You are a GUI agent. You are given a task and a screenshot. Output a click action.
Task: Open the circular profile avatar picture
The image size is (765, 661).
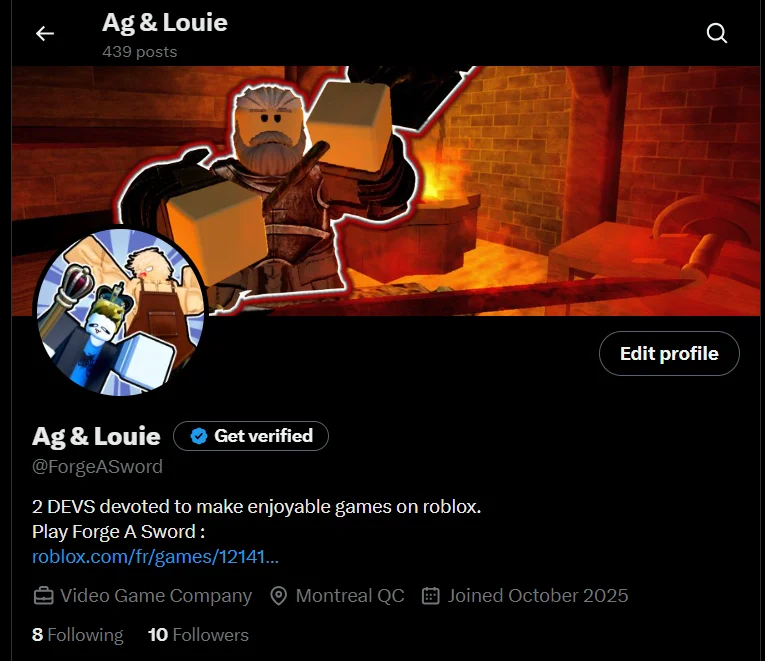(120, 312)
